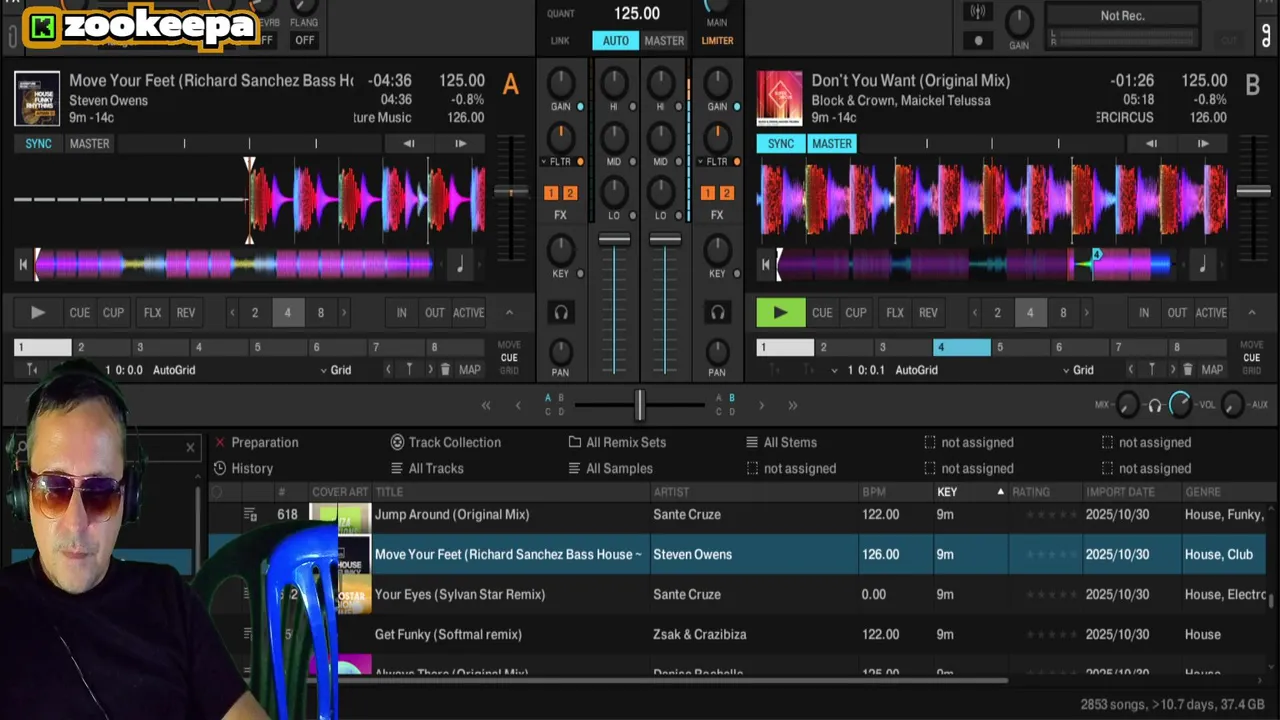
Task: Play deck A with the play button
Action: click(37, 312)
